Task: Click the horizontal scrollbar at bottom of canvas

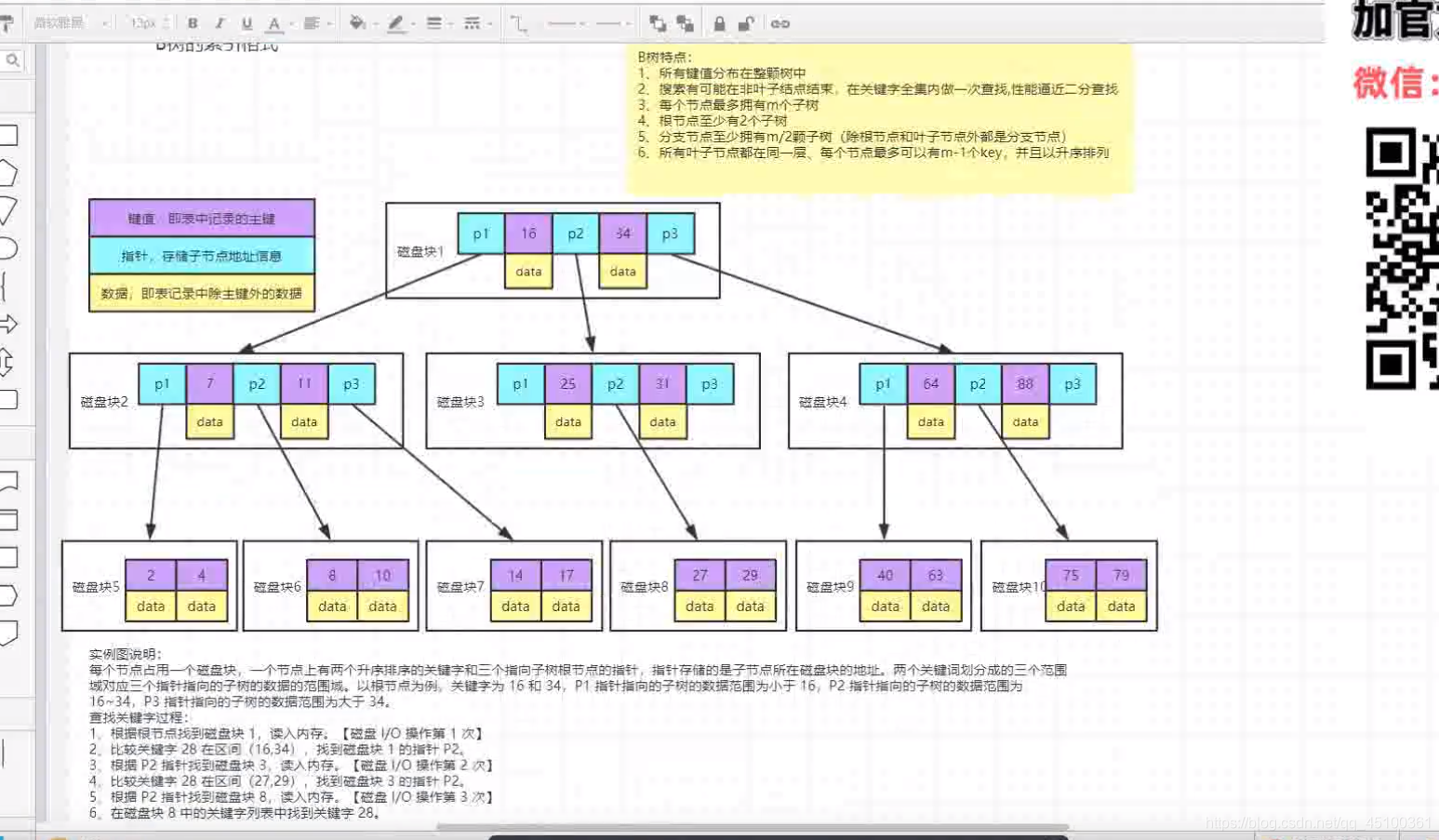Action: [x=752, y=826]
